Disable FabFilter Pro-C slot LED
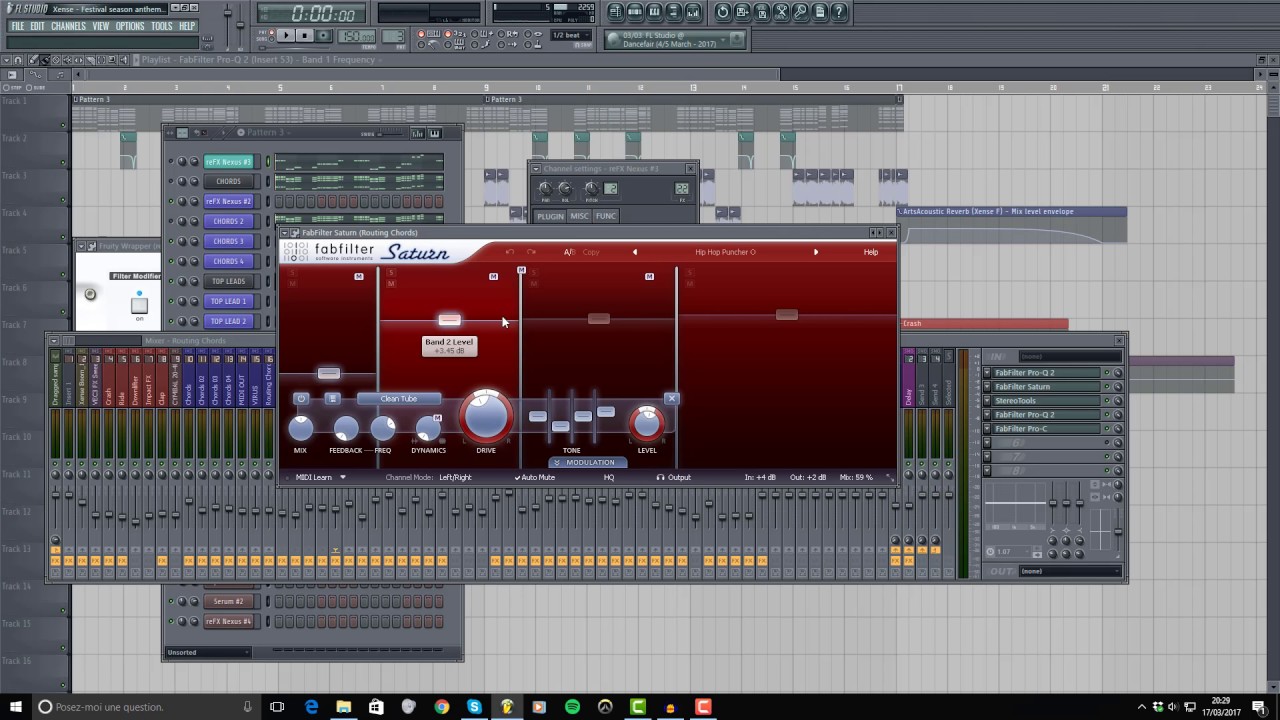Screen dimensions: 1280x720 pyautogui.click(x=1107, y=429)
